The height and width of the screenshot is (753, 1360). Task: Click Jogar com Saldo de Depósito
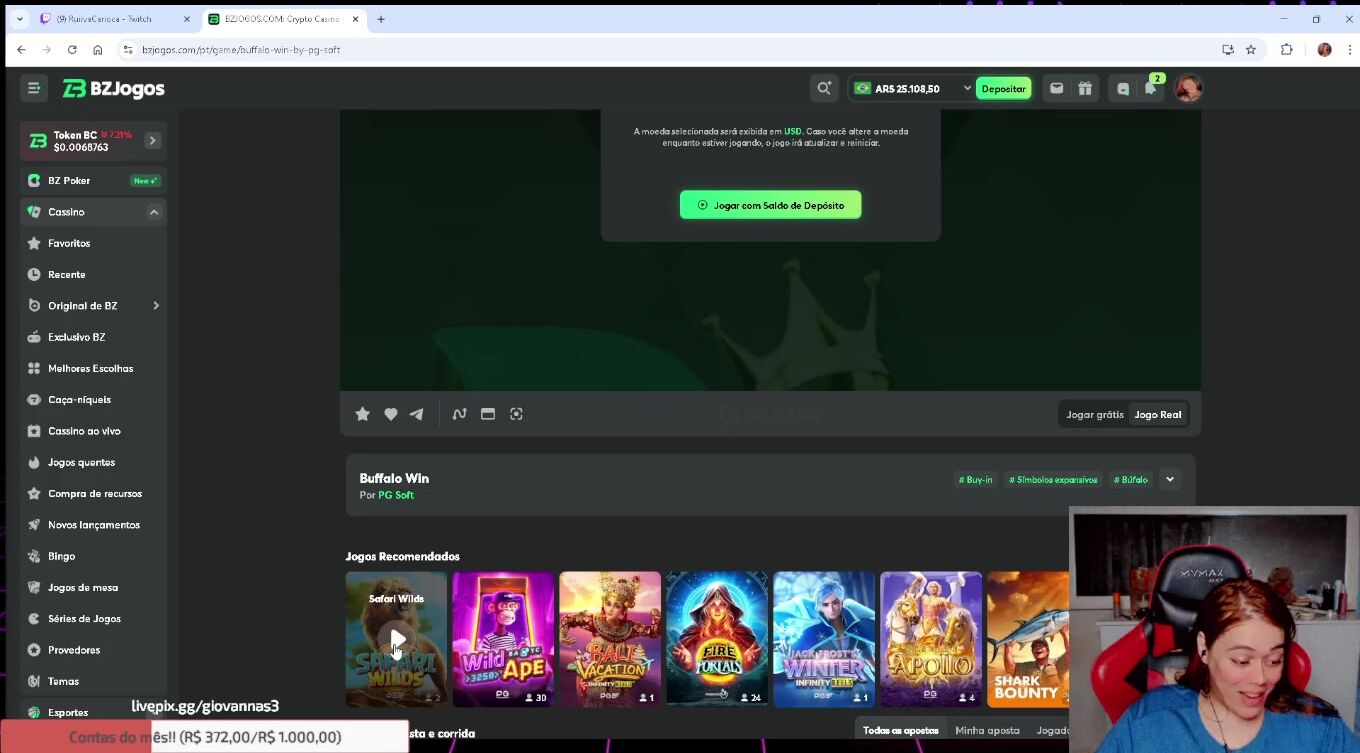pyautogui.click(x=770, y=205)
